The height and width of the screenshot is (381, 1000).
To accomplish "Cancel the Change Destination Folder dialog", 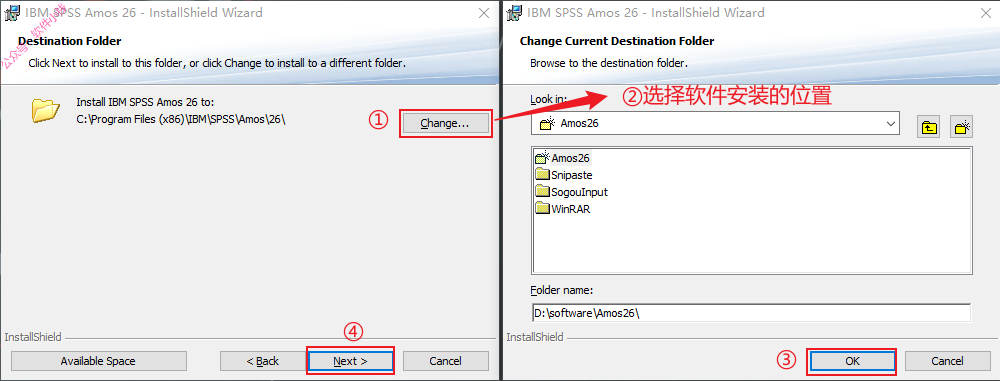I will click(948, 361).
